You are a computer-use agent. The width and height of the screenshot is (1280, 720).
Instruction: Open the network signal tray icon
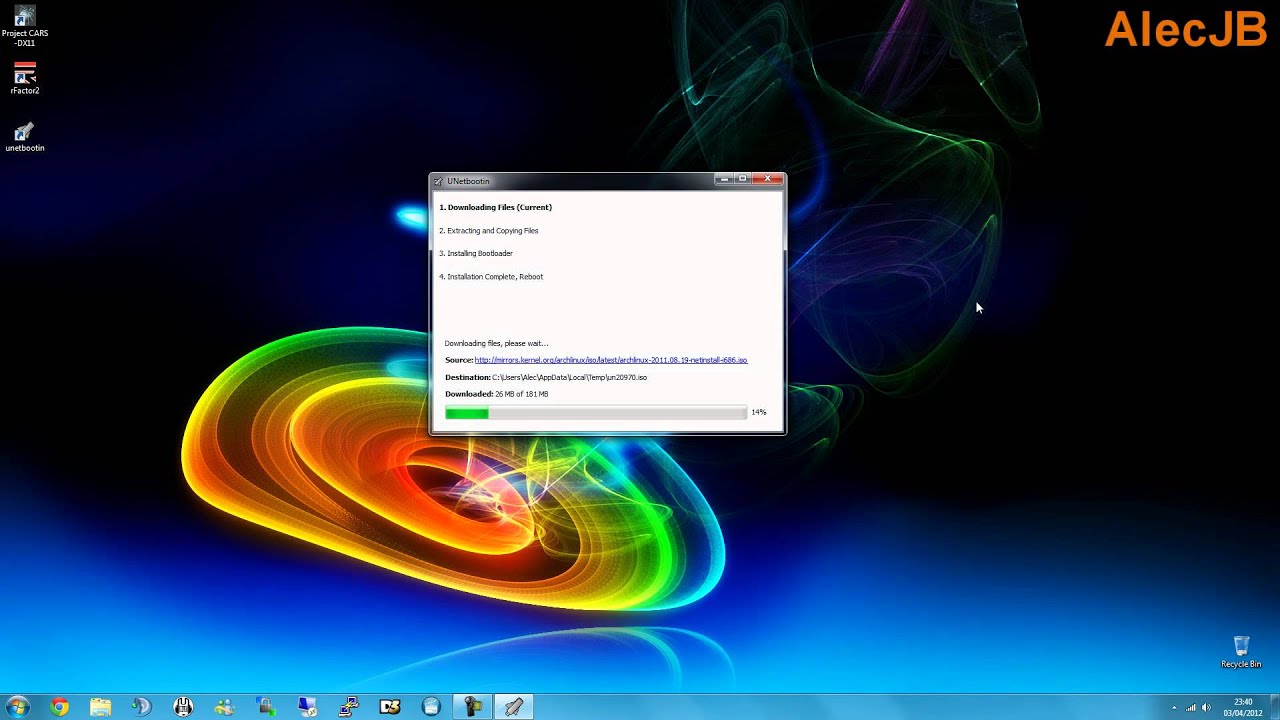point(1192,708)
